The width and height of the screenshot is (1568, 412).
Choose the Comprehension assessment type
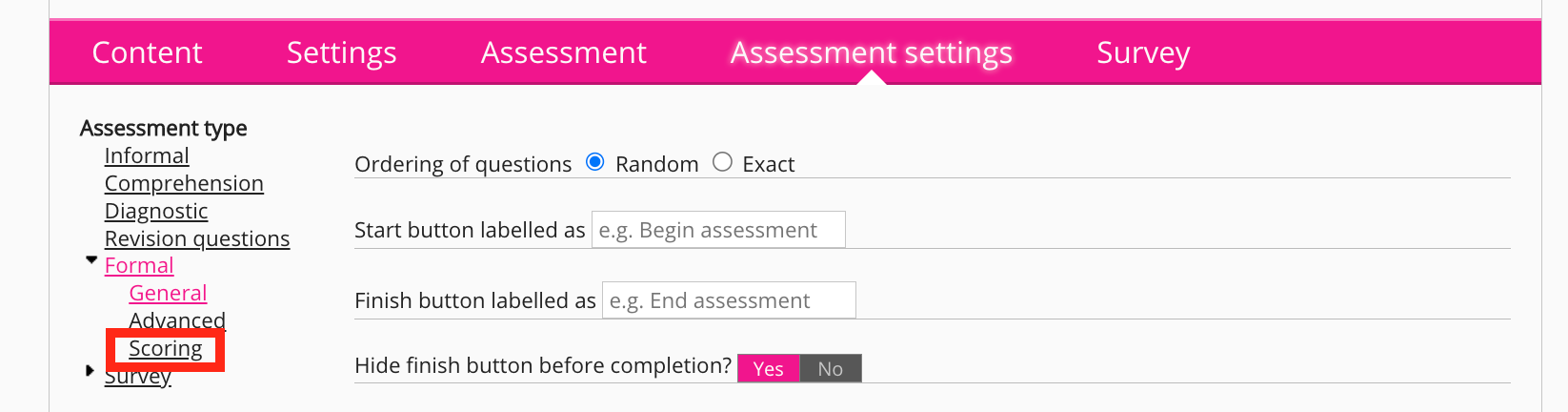point(184,183)
